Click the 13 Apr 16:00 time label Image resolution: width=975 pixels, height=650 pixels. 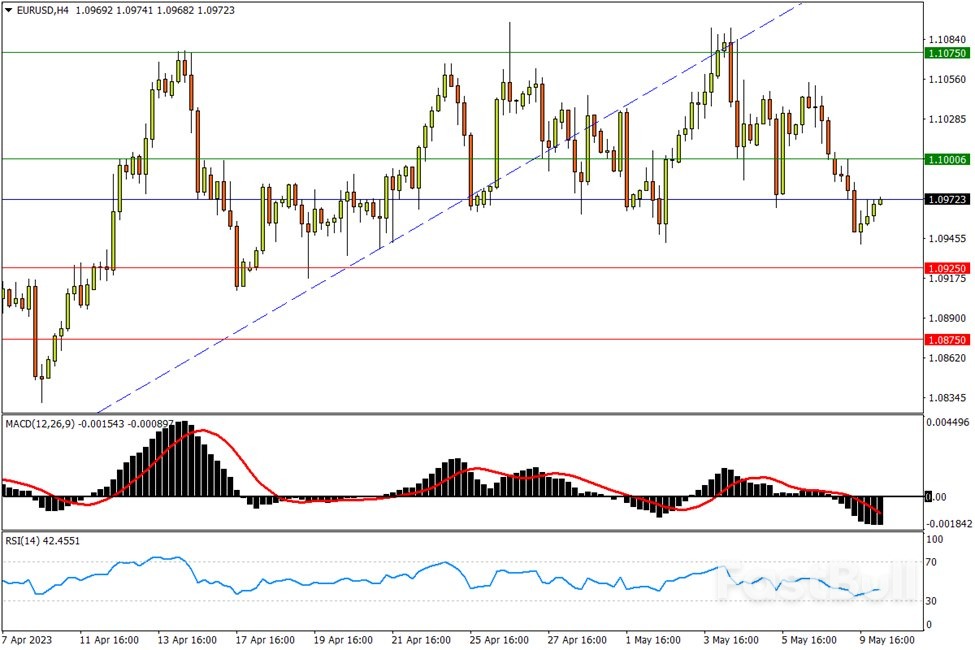[x=188, y=639]
